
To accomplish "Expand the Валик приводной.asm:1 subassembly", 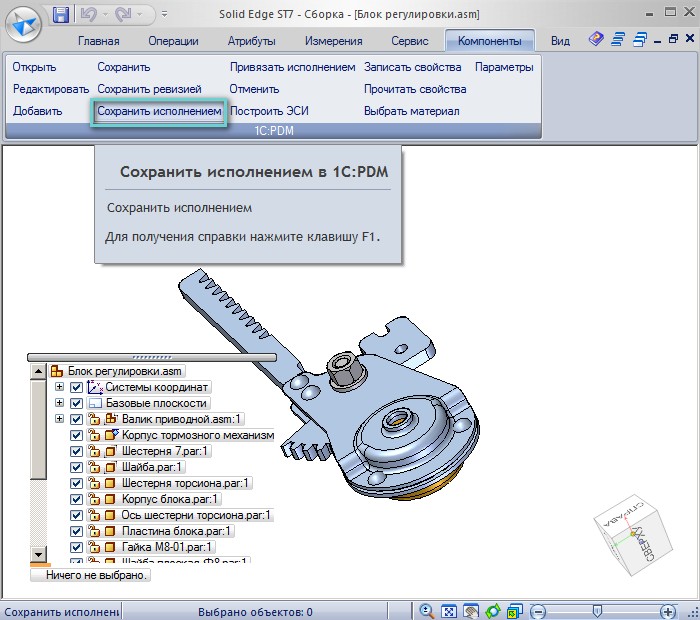I will [60, 419].
